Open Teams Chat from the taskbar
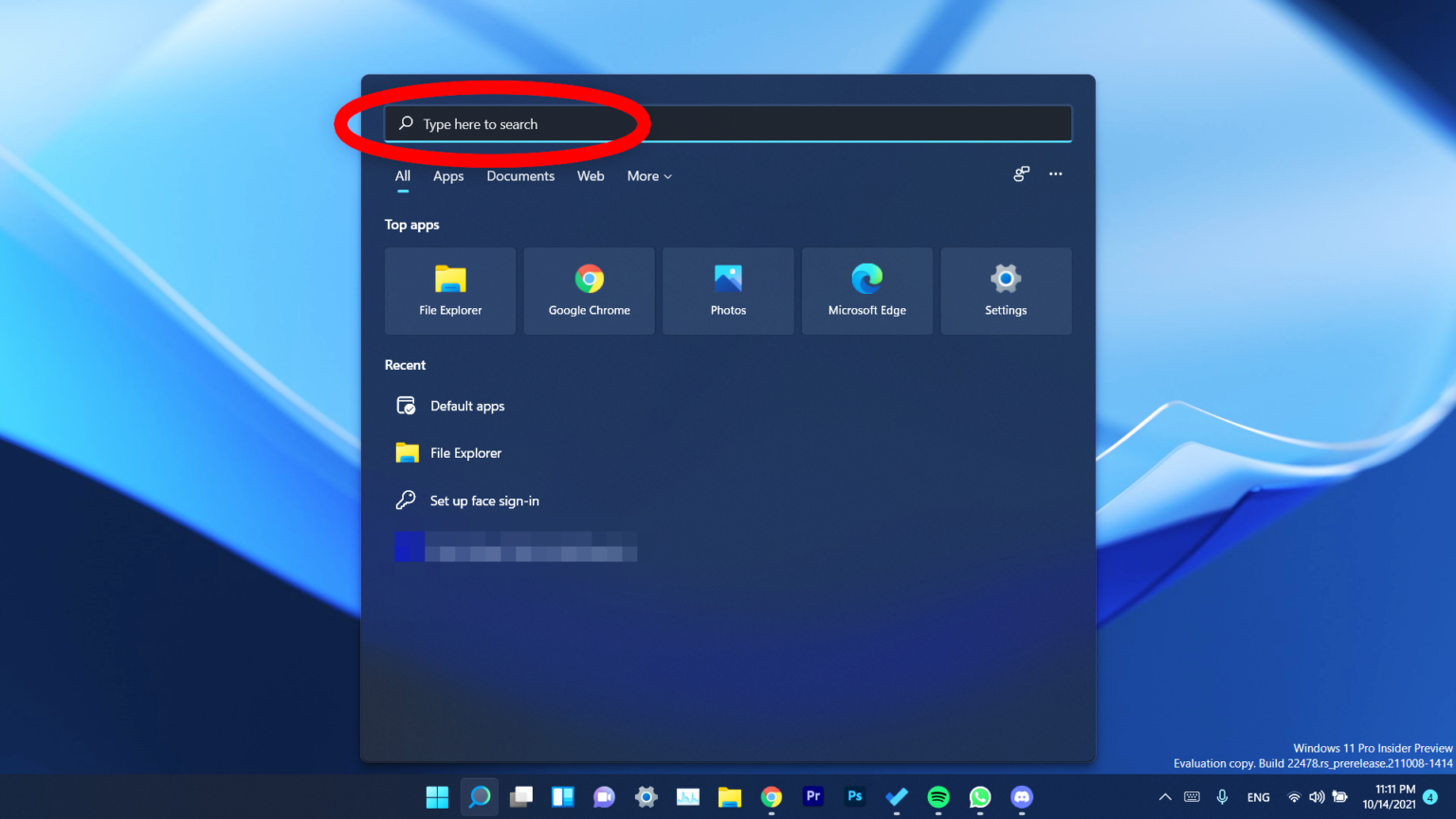 coord(604,797)
